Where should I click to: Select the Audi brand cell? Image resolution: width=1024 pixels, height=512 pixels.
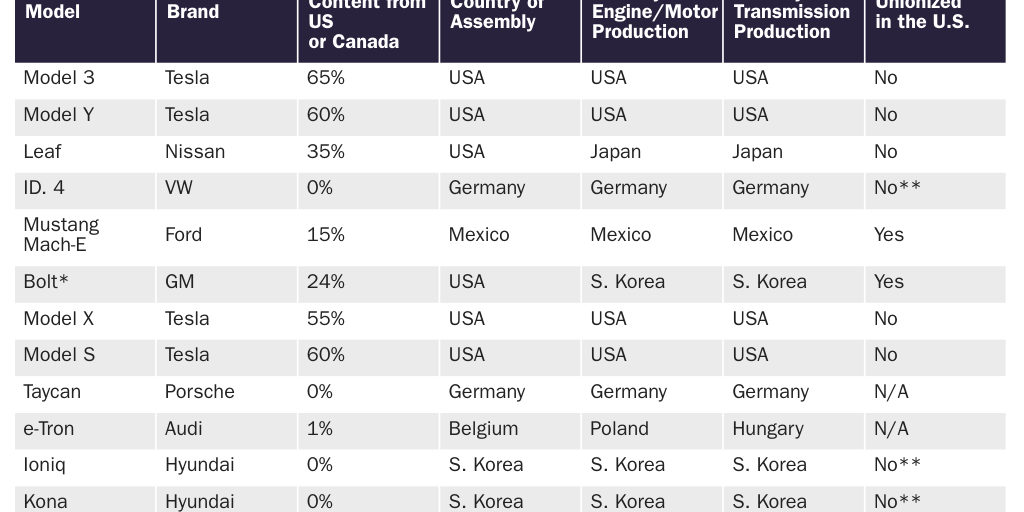coord(184,429)
